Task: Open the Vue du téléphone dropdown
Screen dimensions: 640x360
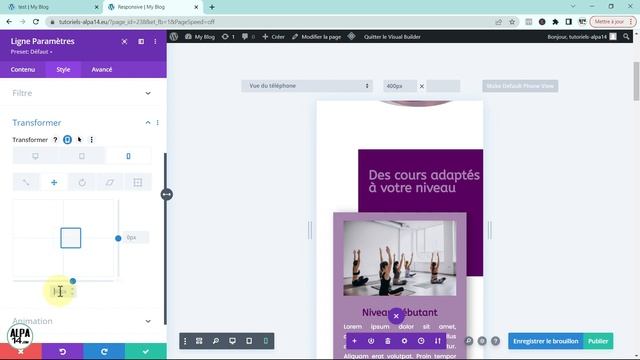Action: click(x=307, y=86)
